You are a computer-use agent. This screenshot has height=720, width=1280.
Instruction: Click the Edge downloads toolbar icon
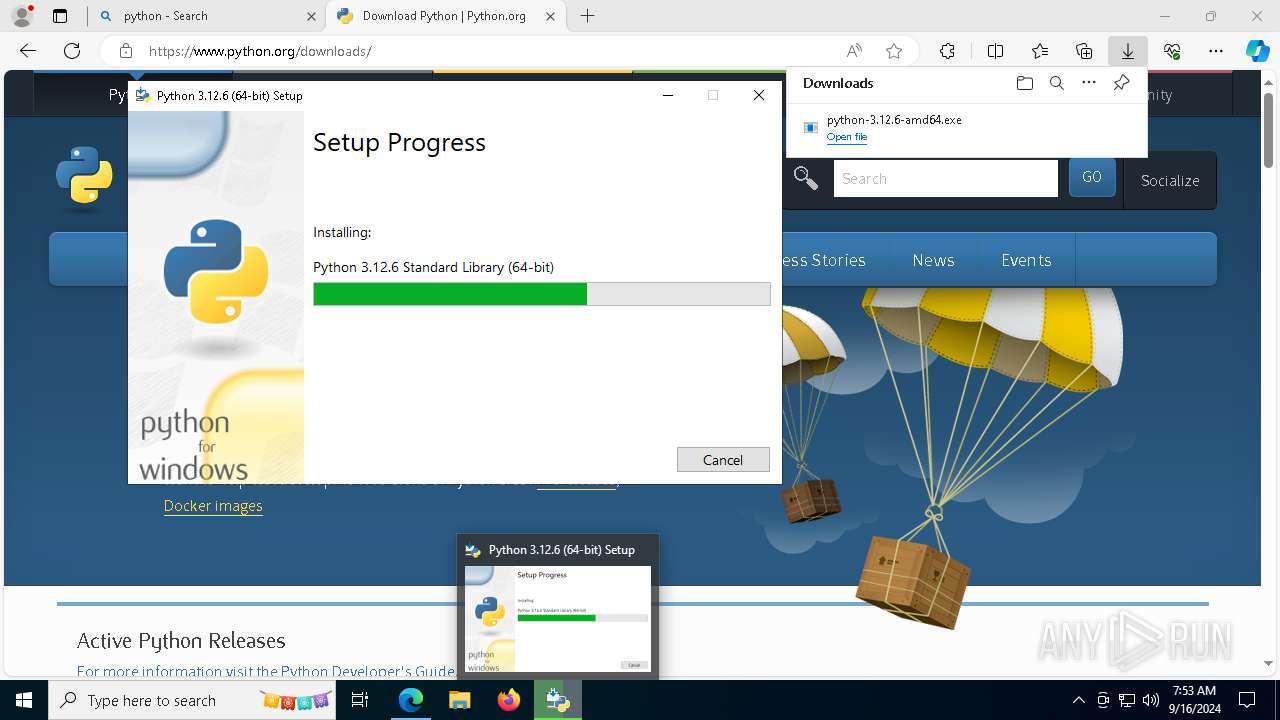point(1127,51)
